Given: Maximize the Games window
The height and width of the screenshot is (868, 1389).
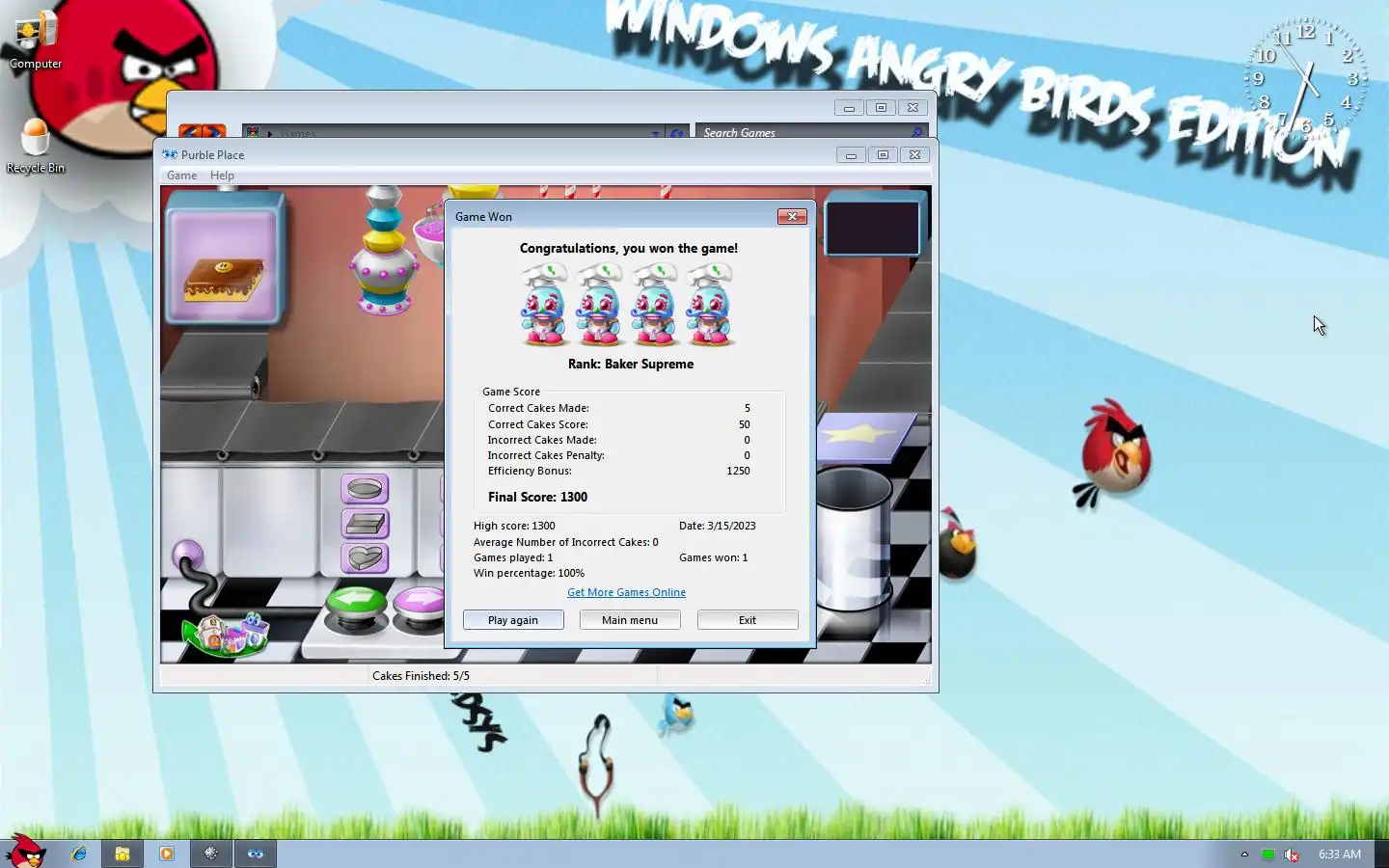Looking at the screenshot, I should [x=881, y=108].
